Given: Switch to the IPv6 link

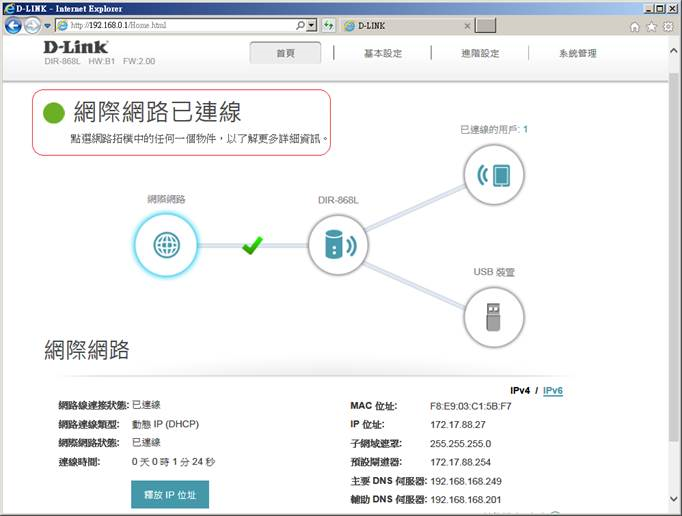Looking at the screenshot, I should [552, 390].
